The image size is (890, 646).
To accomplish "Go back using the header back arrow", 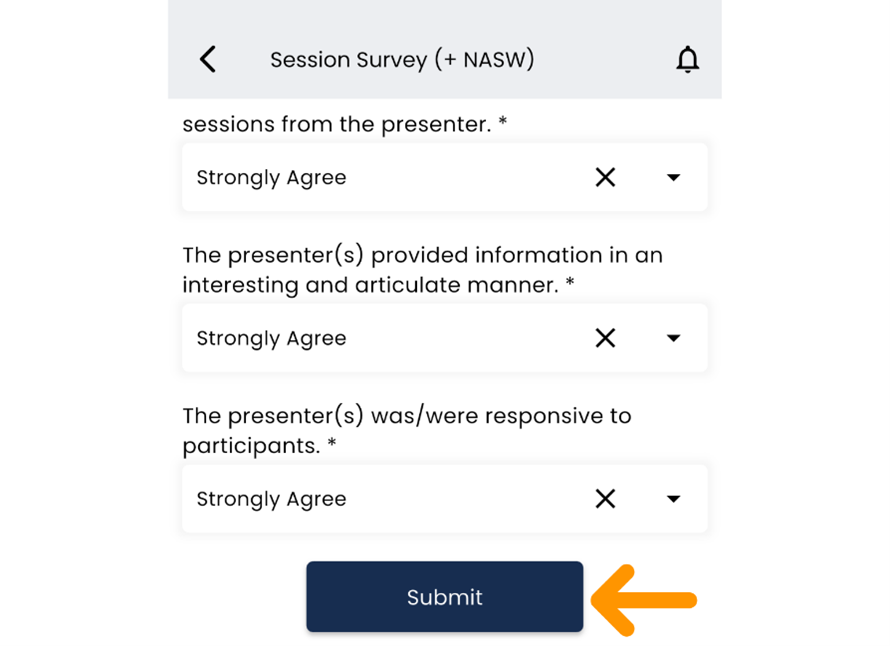I will click(x=208, y=60).
